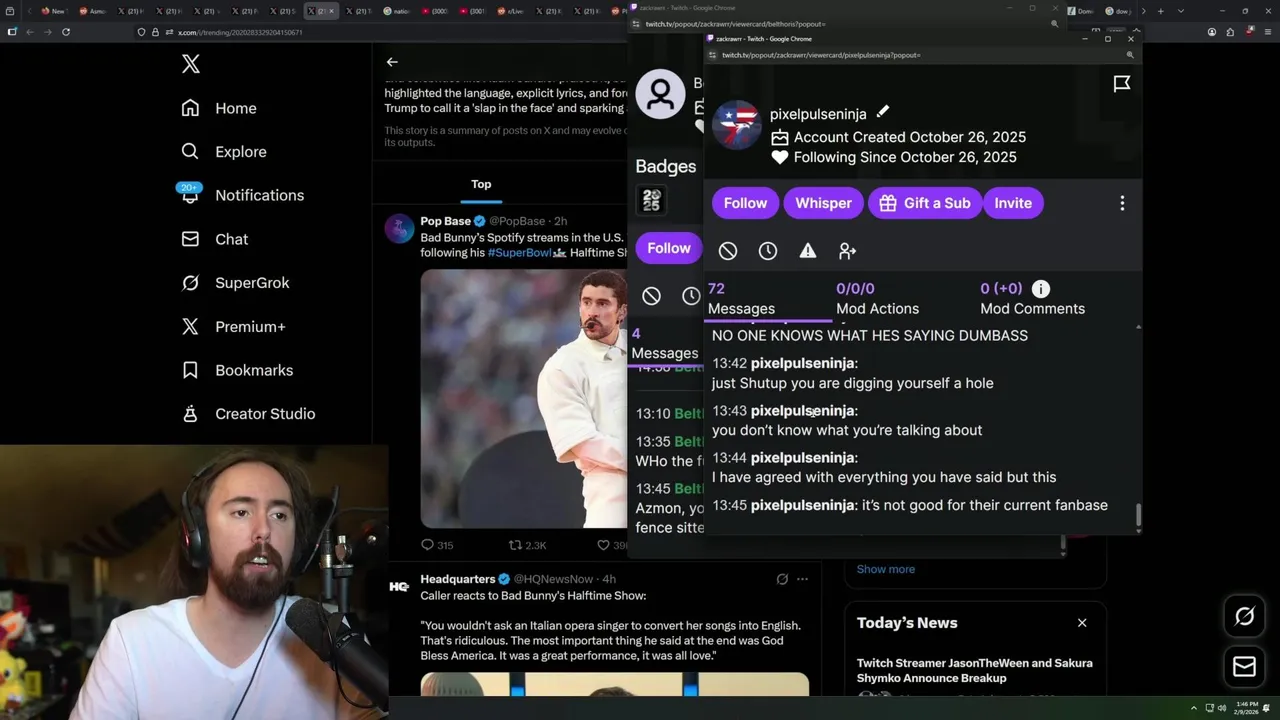Show hidden system tray icons chevron

[1193, 708]
